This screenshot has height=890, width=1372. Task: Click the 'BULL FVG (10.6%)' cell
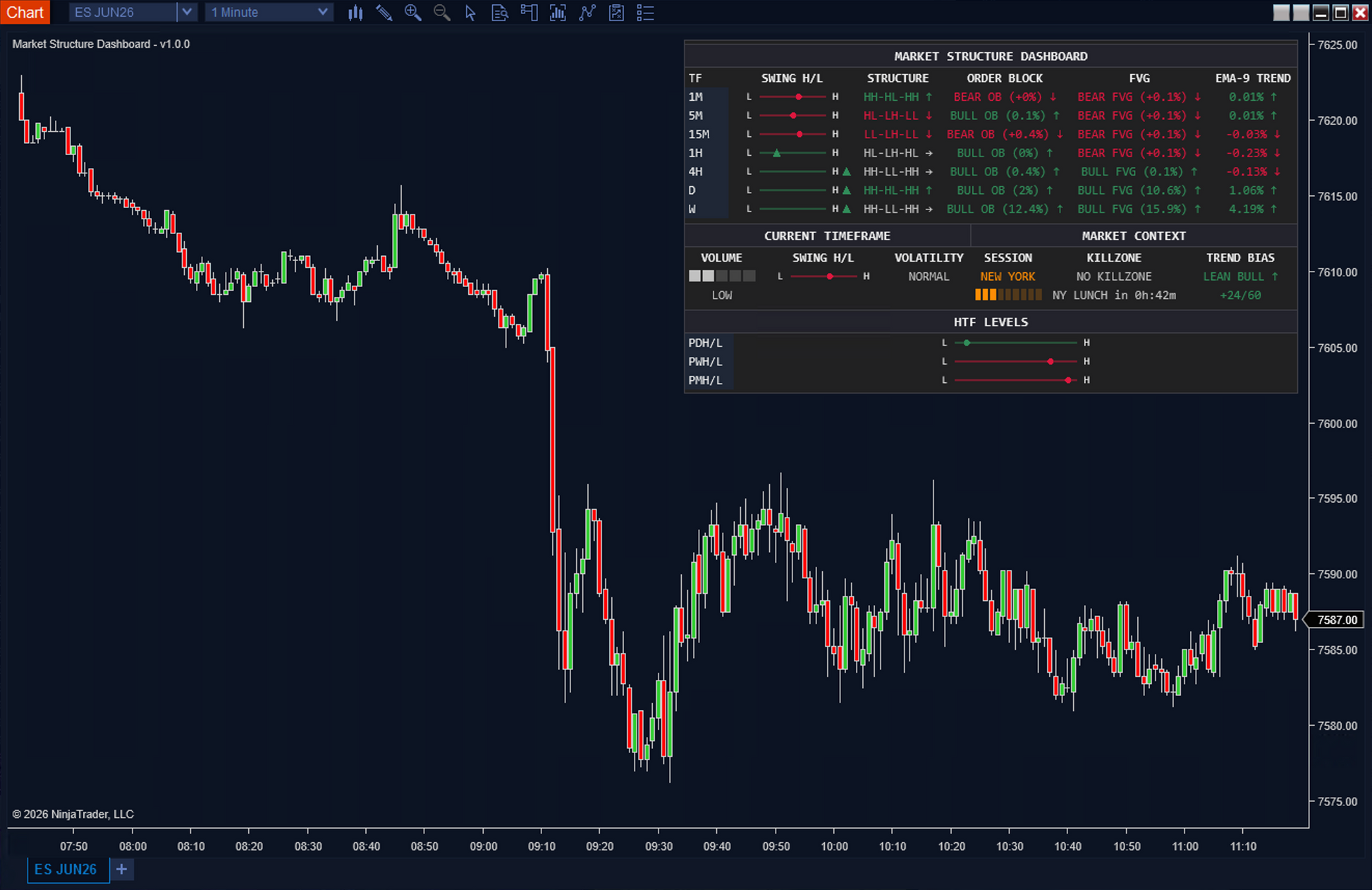click(1139, 190)
